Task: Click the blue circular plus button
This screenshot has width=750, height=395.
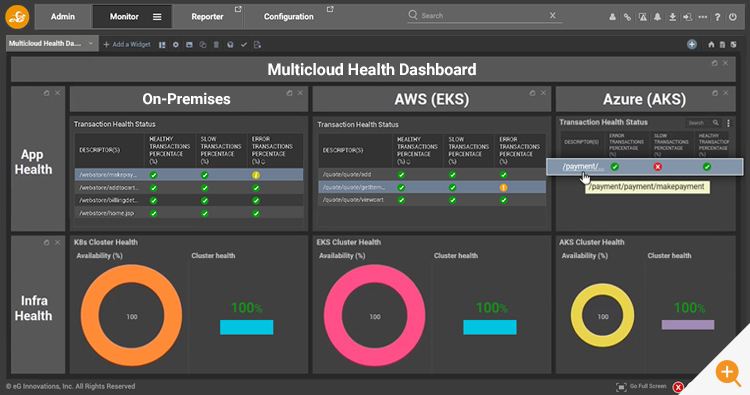Action: click(692, 44)
